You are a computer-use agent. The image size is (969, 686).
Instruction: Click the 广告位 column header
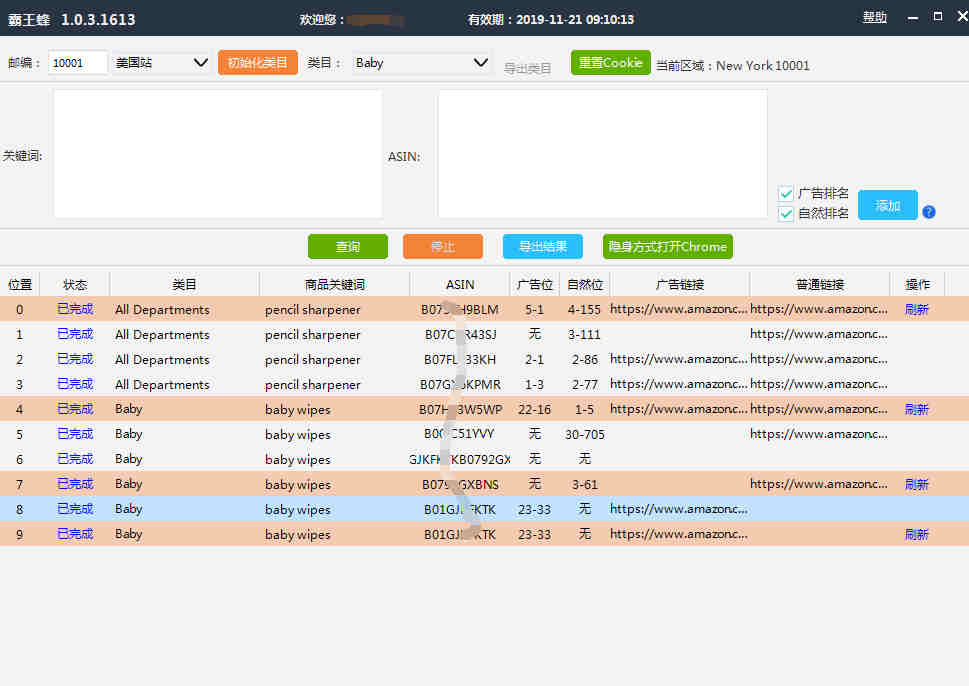click(x=535, y=284)
